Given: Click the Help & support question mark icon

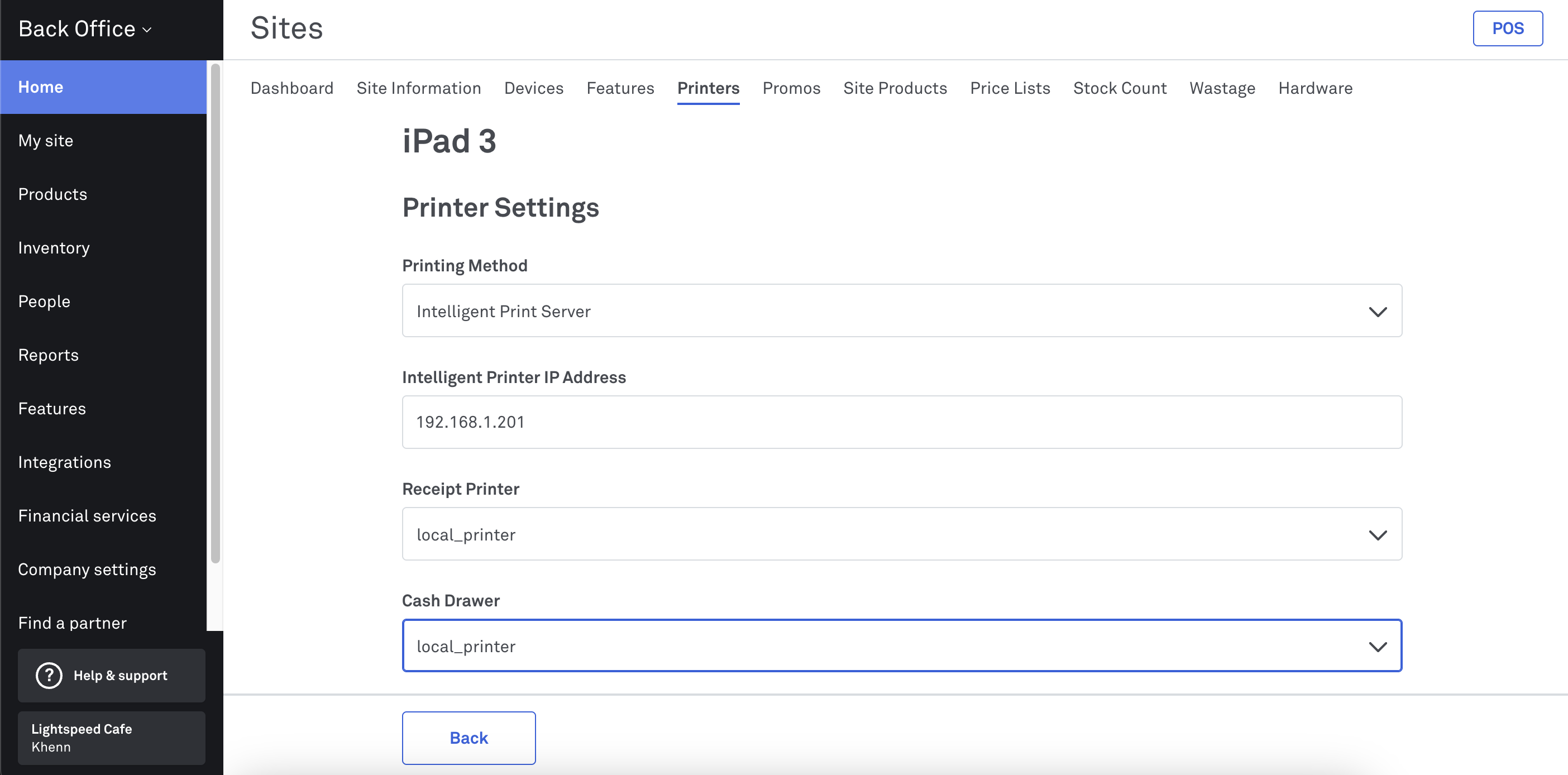Looking at the screenshot, I should tap(49, 675).
